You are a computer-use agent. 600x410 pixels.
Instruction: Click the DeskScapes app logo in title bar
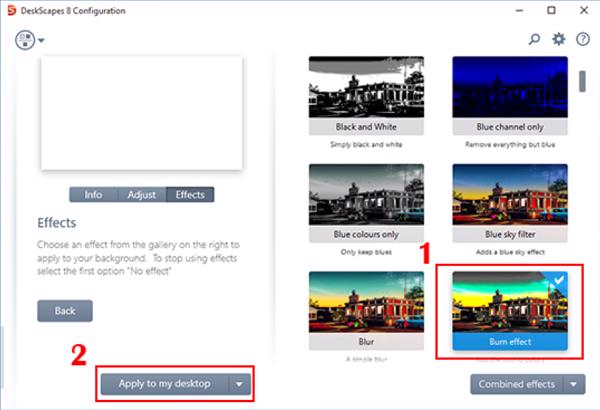click(x=10, y=10)
